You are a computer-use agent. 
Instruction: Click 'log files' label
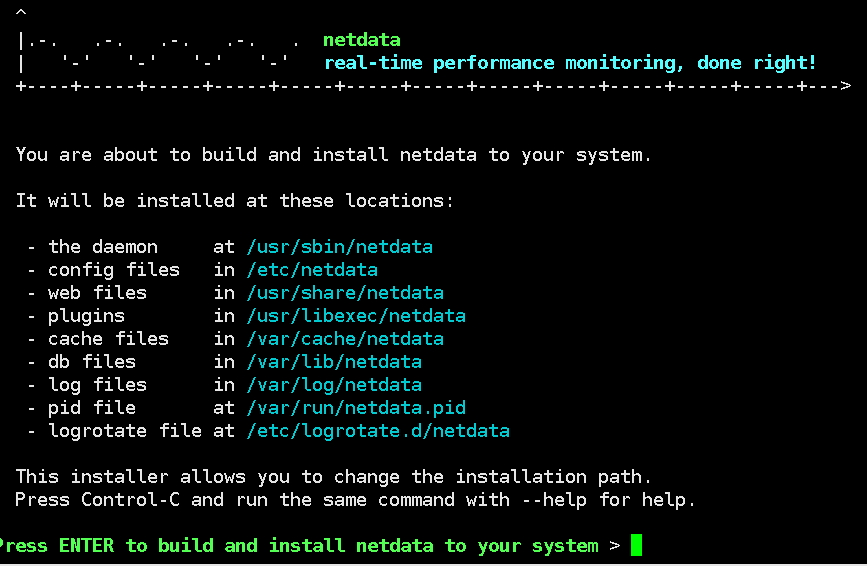tap(97, 385)
